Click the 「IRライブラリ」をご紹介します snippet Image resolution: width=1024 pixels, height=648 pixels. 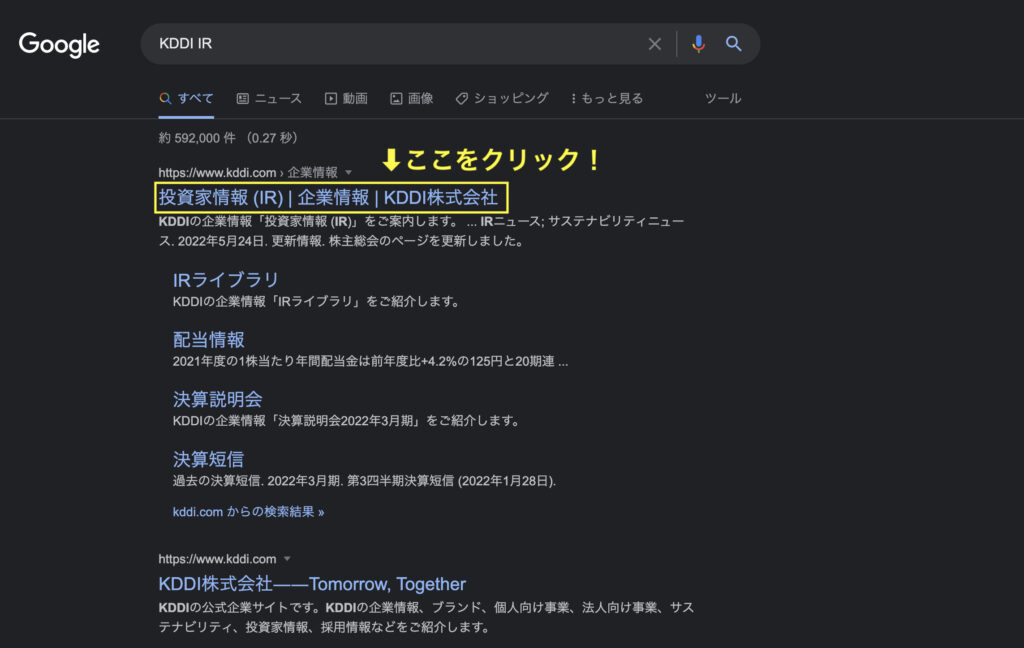(316, 301)
